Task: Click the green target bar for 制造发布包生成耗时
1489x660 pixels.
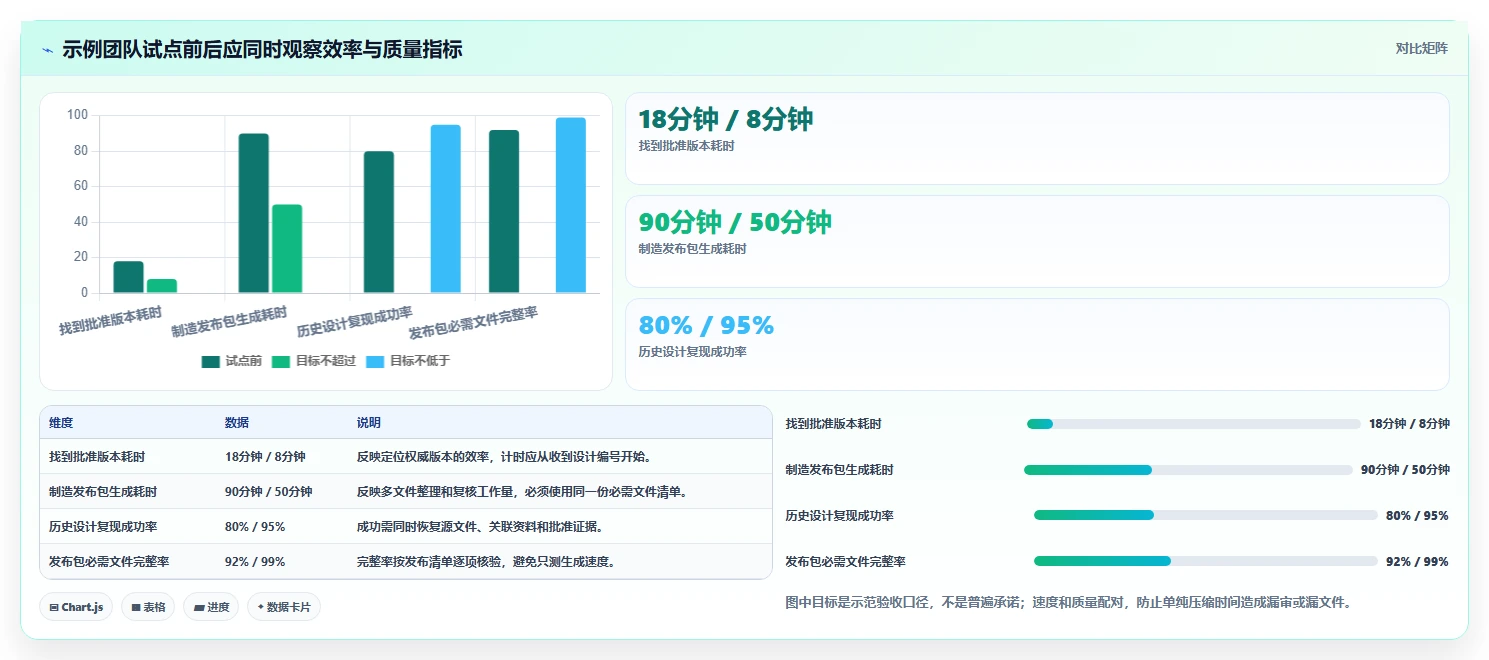Action: pos(287,249)
